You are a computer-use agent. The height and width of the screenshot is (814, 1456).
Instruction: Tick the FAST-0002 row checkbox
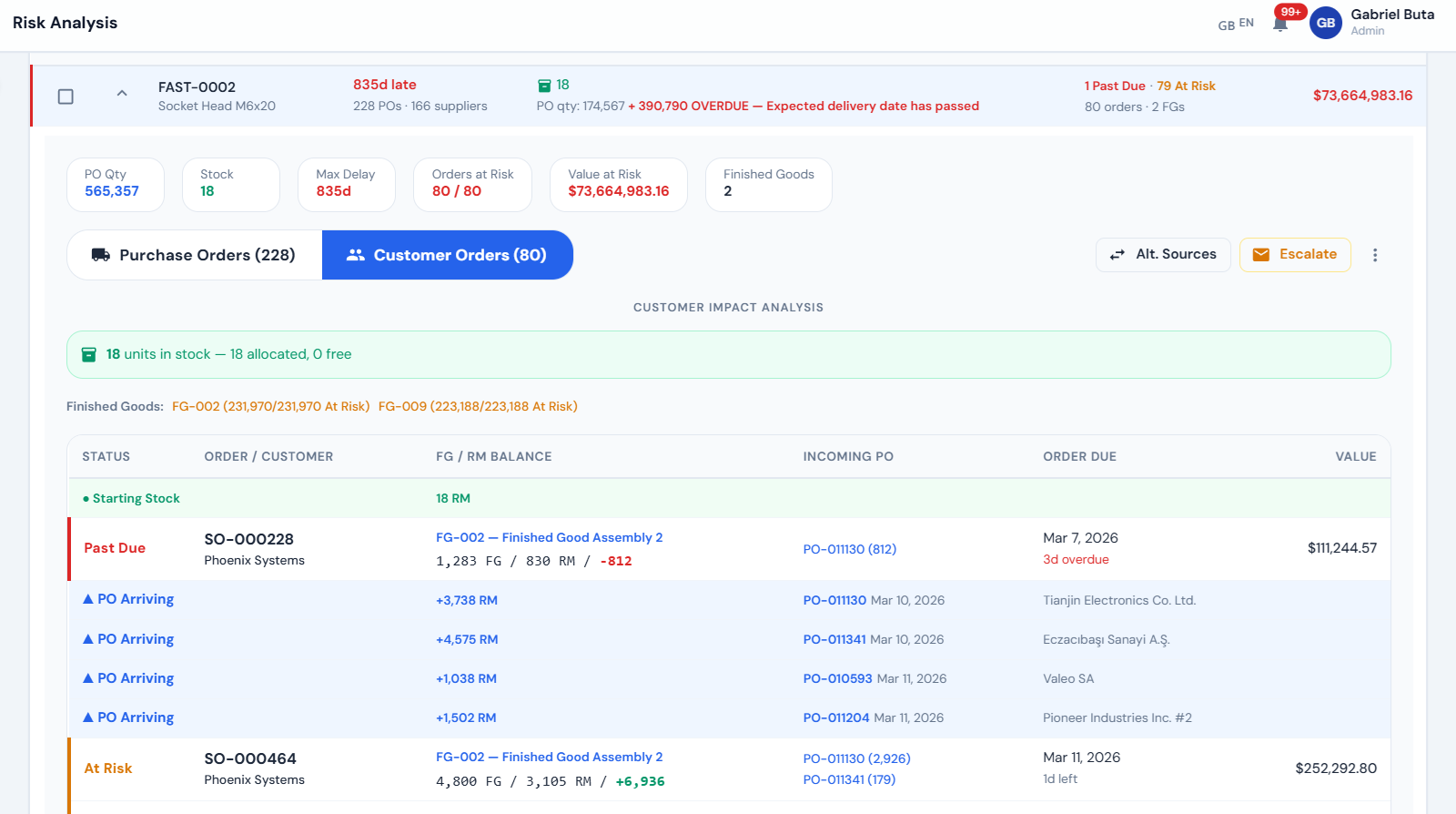pyautogui.click(x=66, y=97)
